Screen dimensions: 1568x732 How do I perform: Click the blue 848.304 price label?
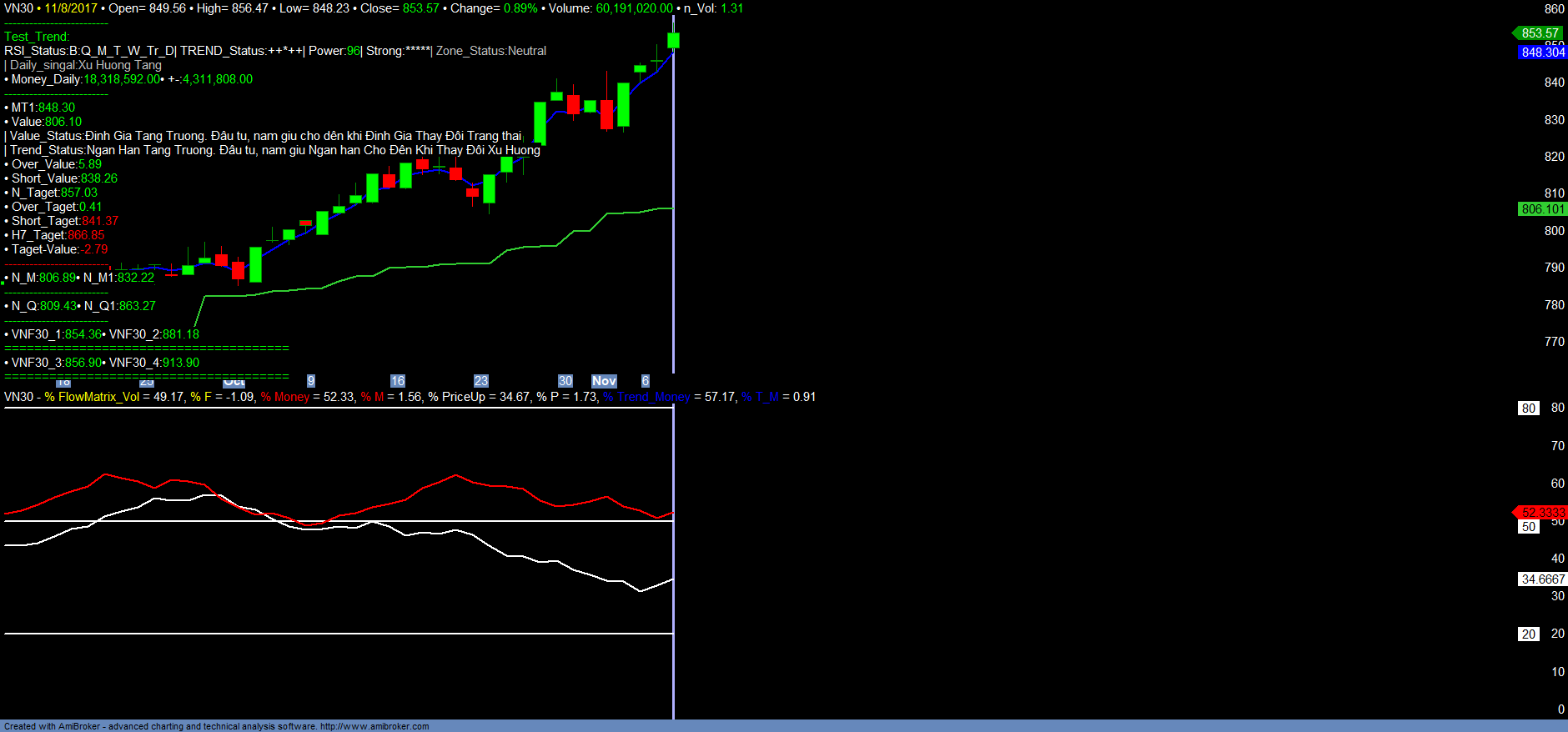click(x=1542, y=53)
